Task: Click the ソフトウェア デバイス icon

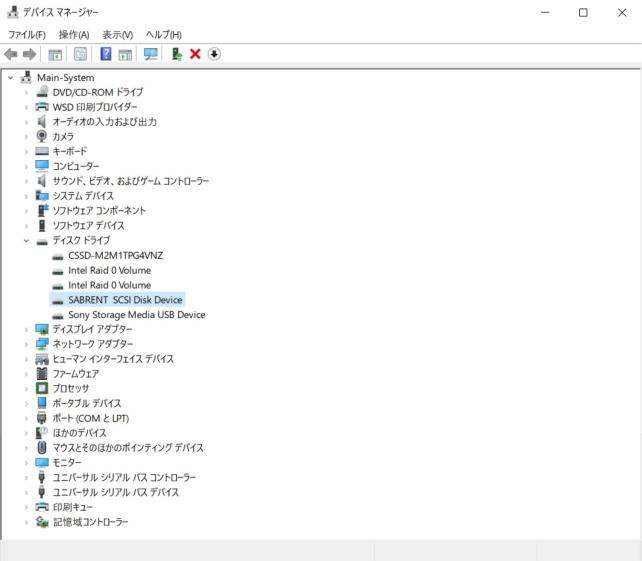Action: click(42, 225)
